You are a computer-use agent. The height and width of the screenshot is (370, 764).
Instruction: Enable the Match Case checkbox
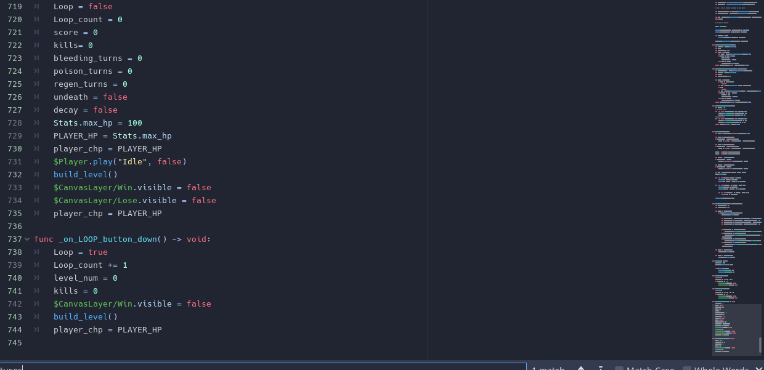[x=619, y=369]
